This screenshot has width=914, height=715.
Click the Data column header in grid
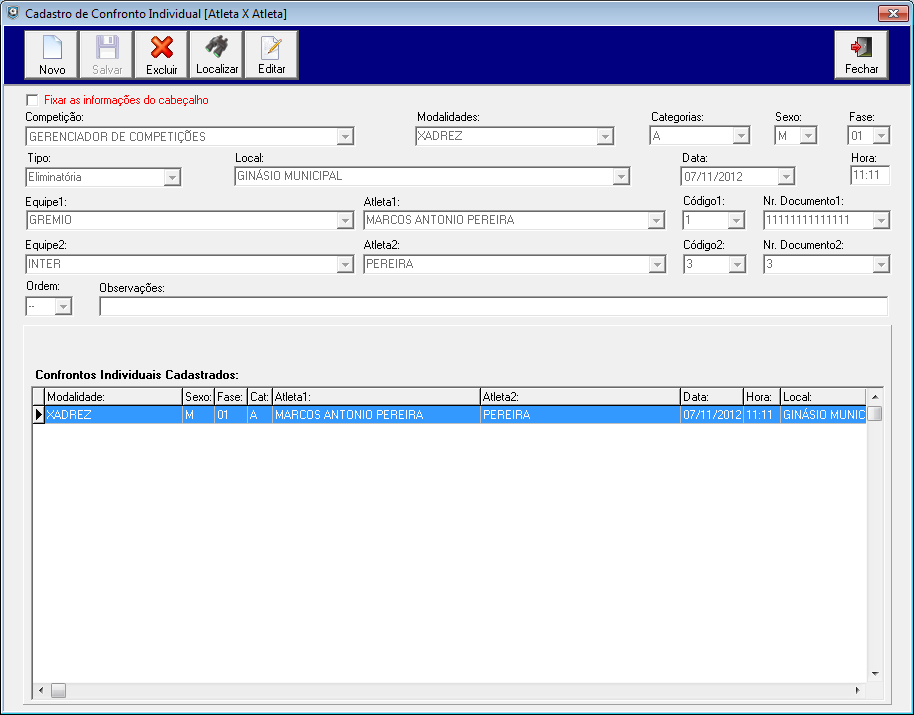(x=712, y=397)
